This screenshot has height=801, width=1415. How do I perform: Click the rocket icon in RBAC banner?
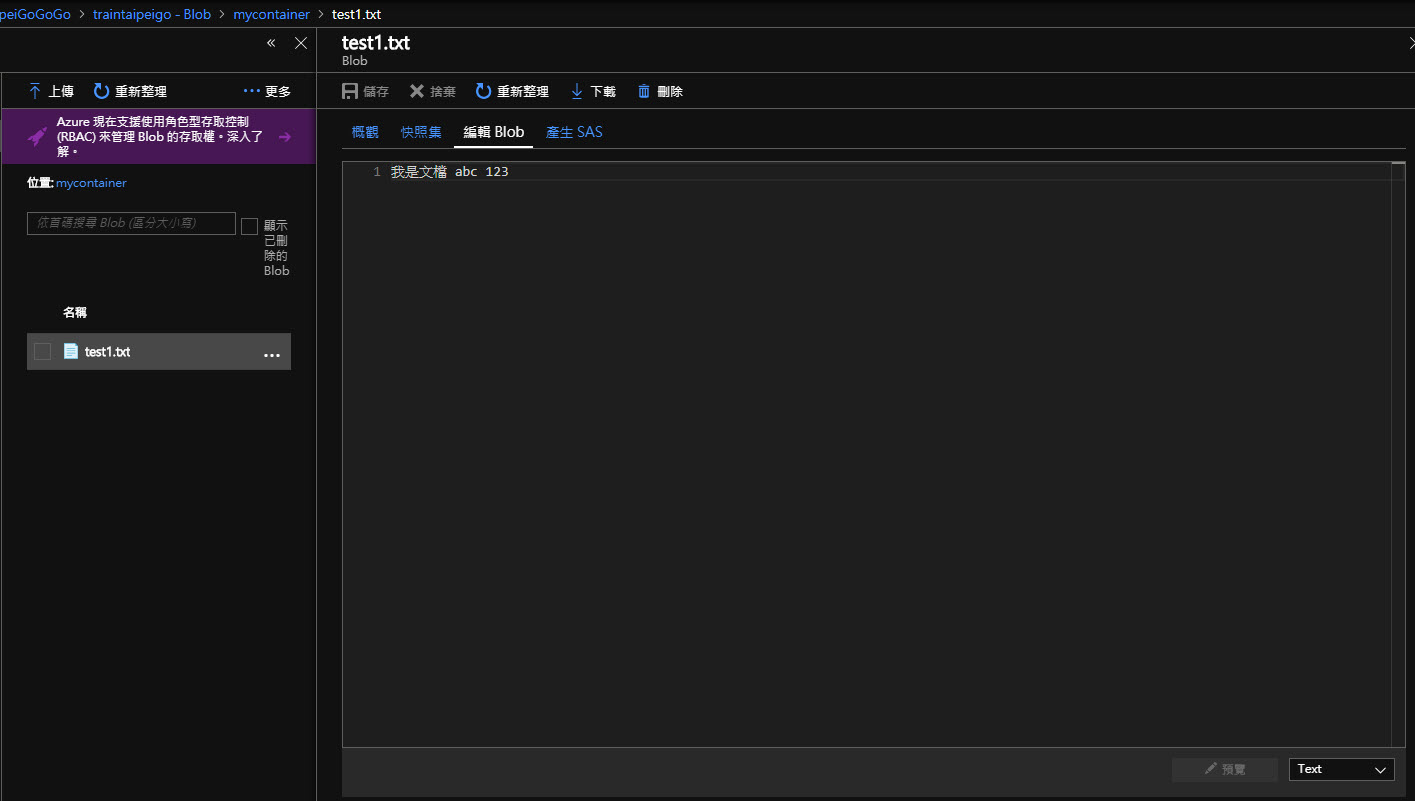[37, 137]
